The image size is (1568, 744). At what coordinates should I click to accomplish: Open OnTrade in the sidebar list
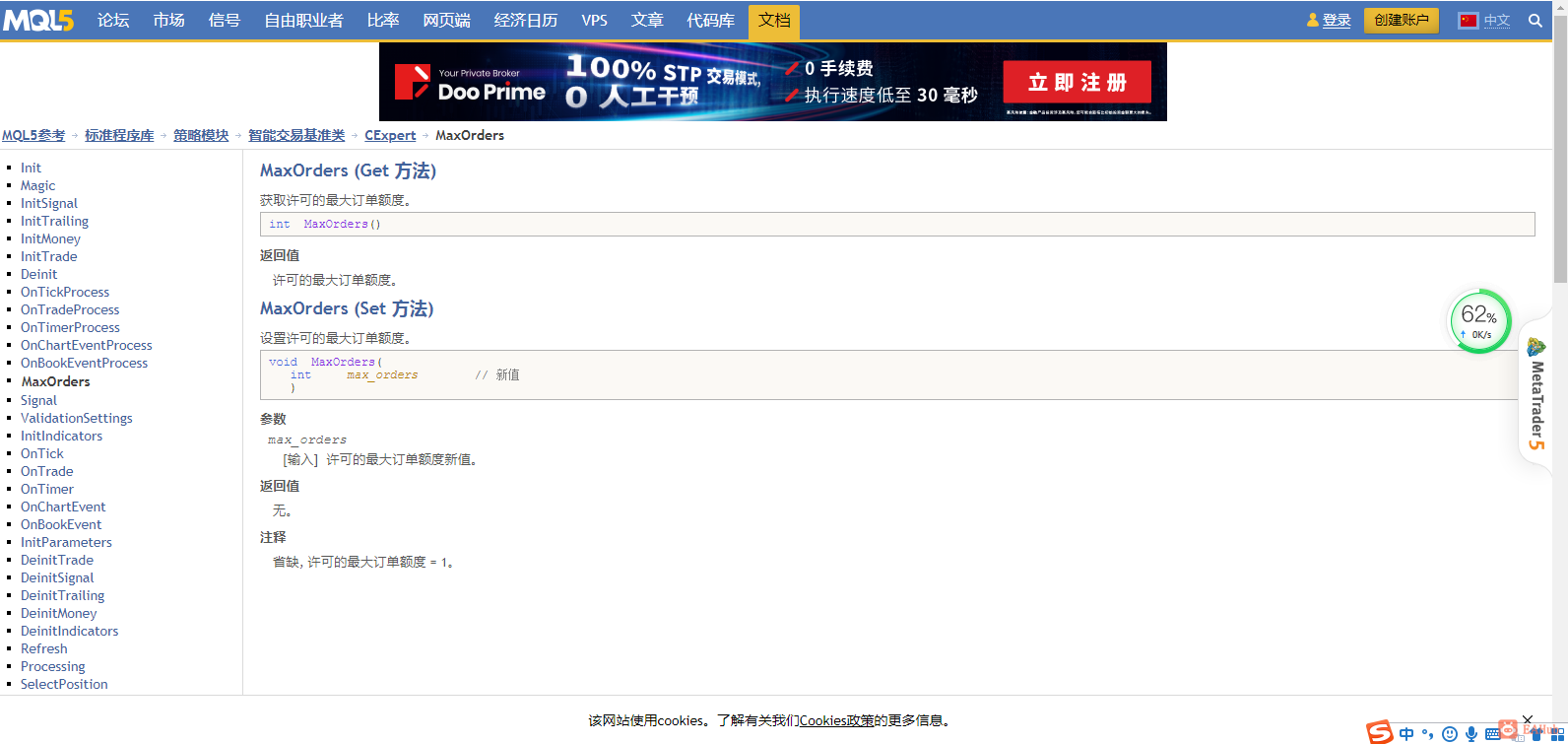(x=46, y=472)
